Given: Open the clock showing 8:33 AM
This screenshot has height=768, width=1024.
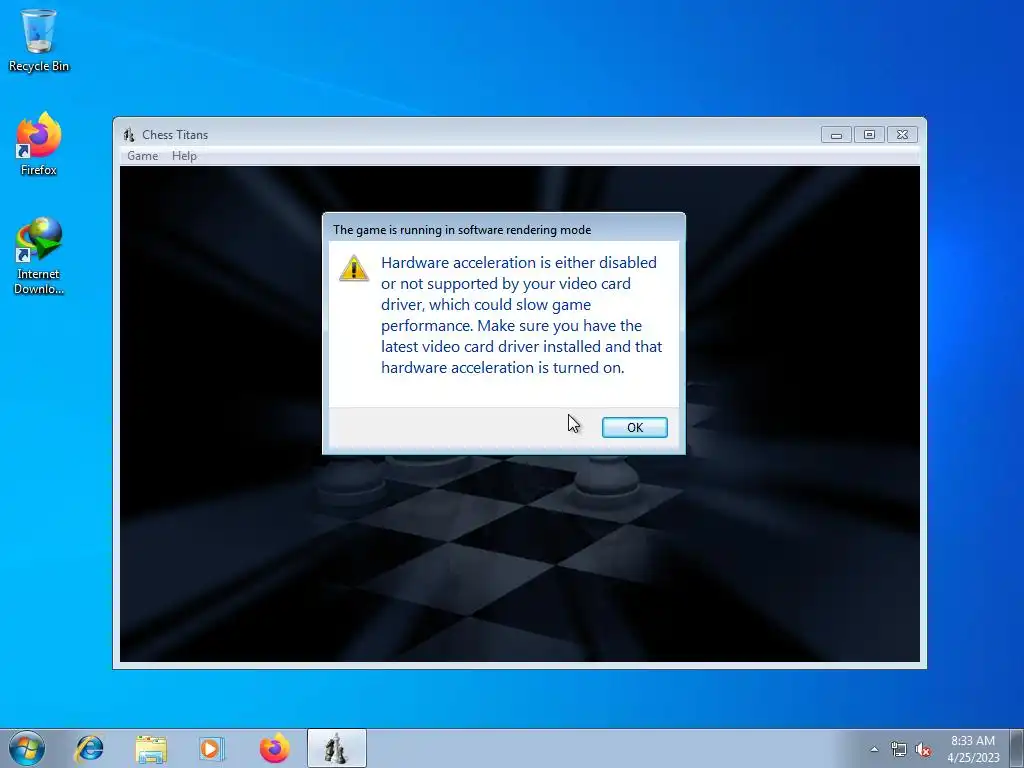Looking at the screenshot, I should pos(973,749).
